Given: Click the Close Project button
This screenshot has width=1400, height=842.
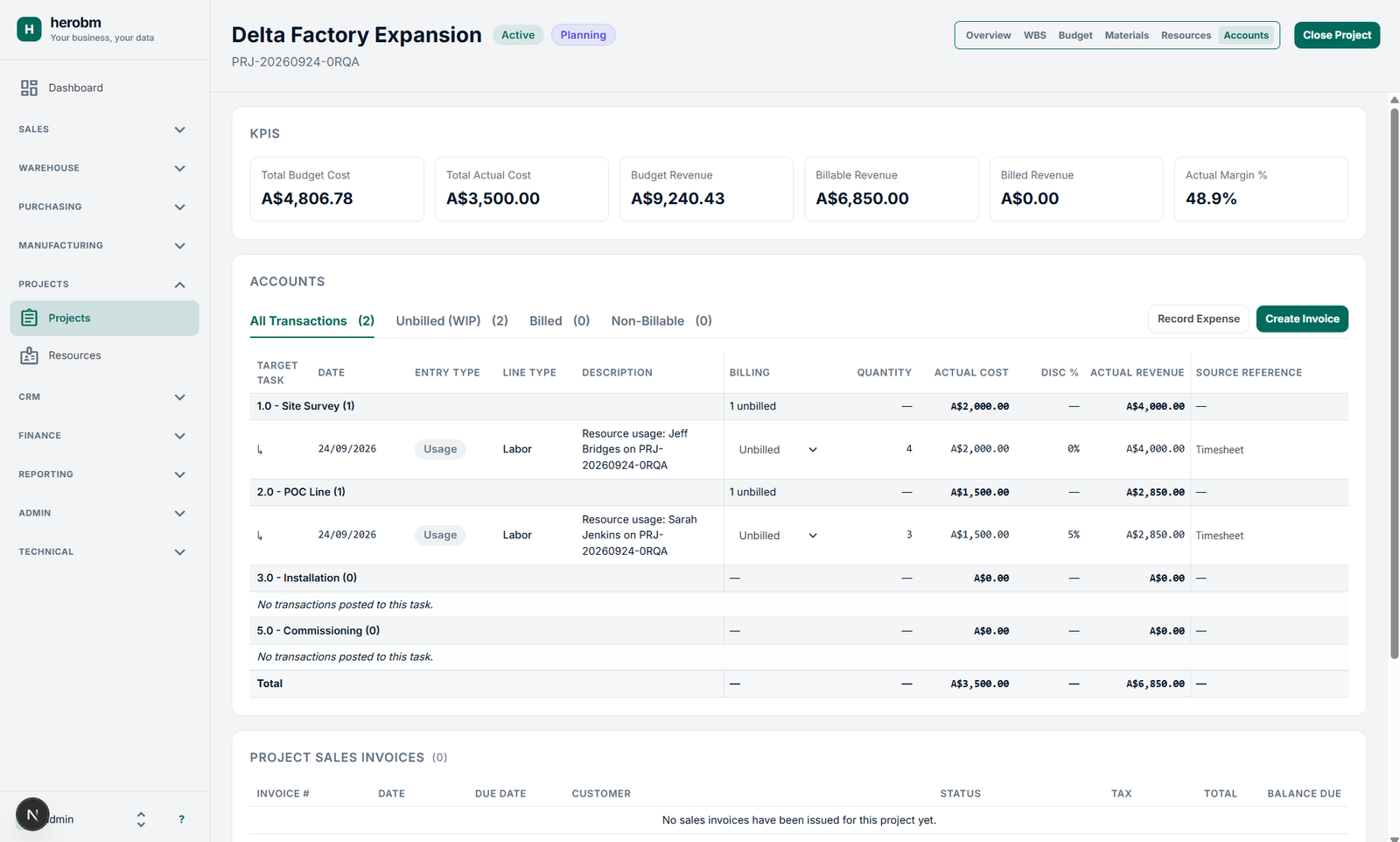Looking at the screenshot, I should coord(1337,35).
